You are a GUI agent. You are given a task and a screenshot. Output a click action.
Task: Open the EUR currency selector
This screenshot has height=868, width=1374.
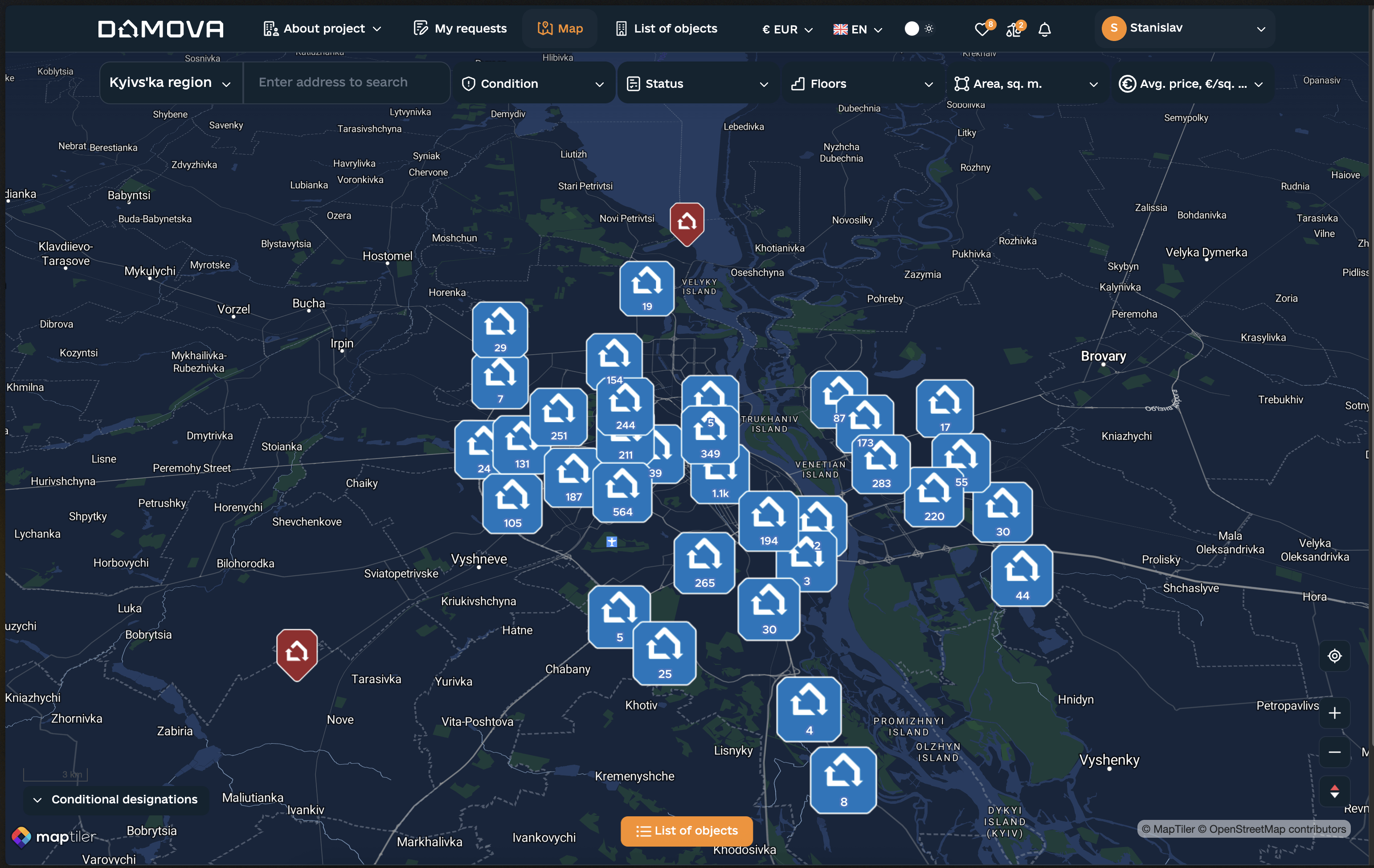[787, 29]
